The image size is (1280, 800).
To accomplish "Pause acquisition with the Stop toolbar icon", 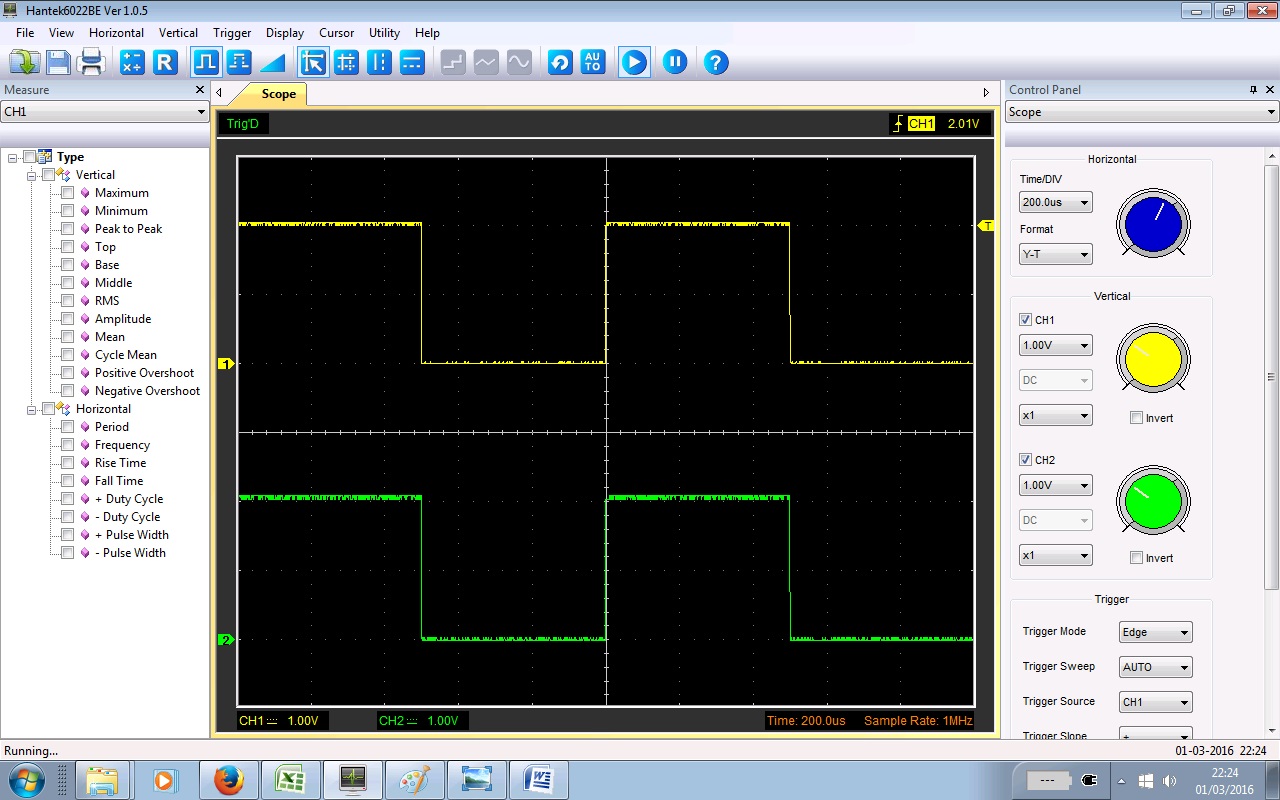I will point(675,62).
